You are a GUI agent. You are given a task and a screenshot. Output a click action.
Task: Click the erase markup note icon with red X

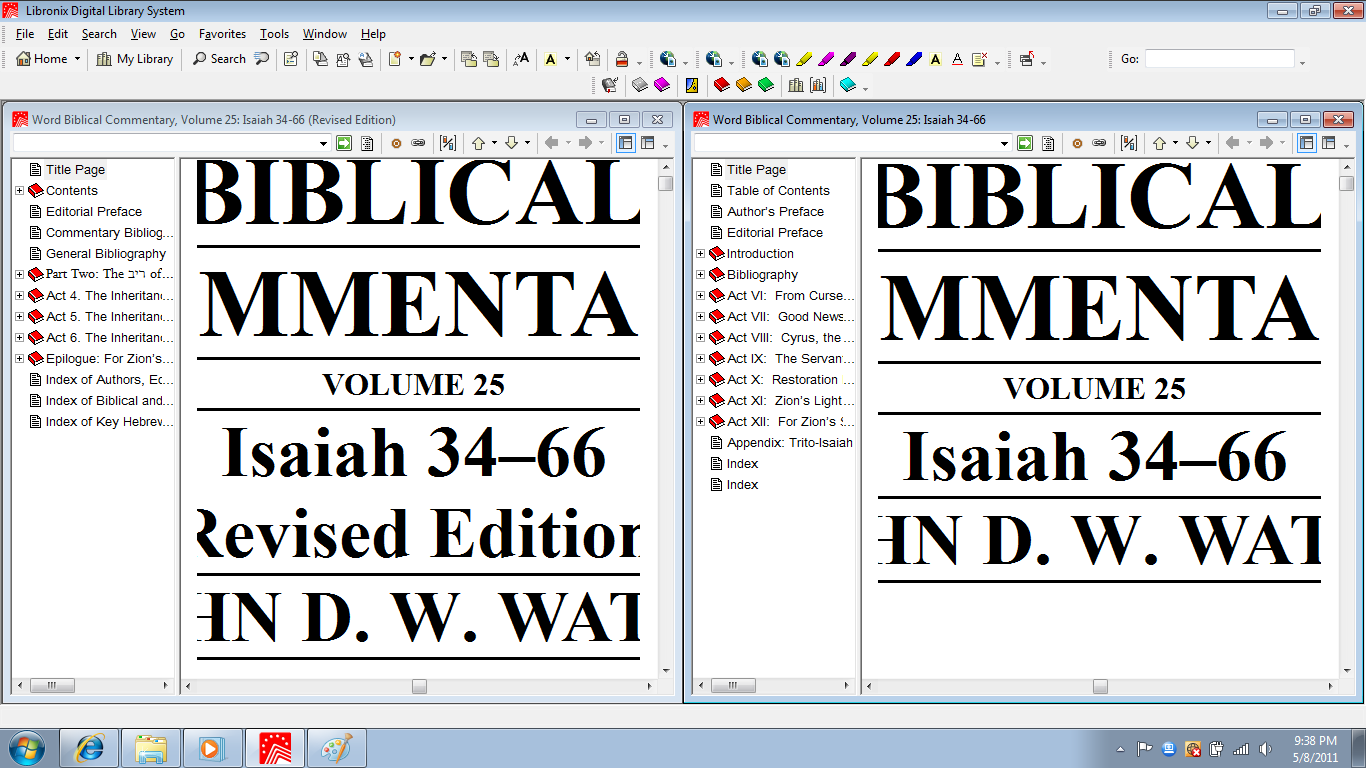point(980,59)
